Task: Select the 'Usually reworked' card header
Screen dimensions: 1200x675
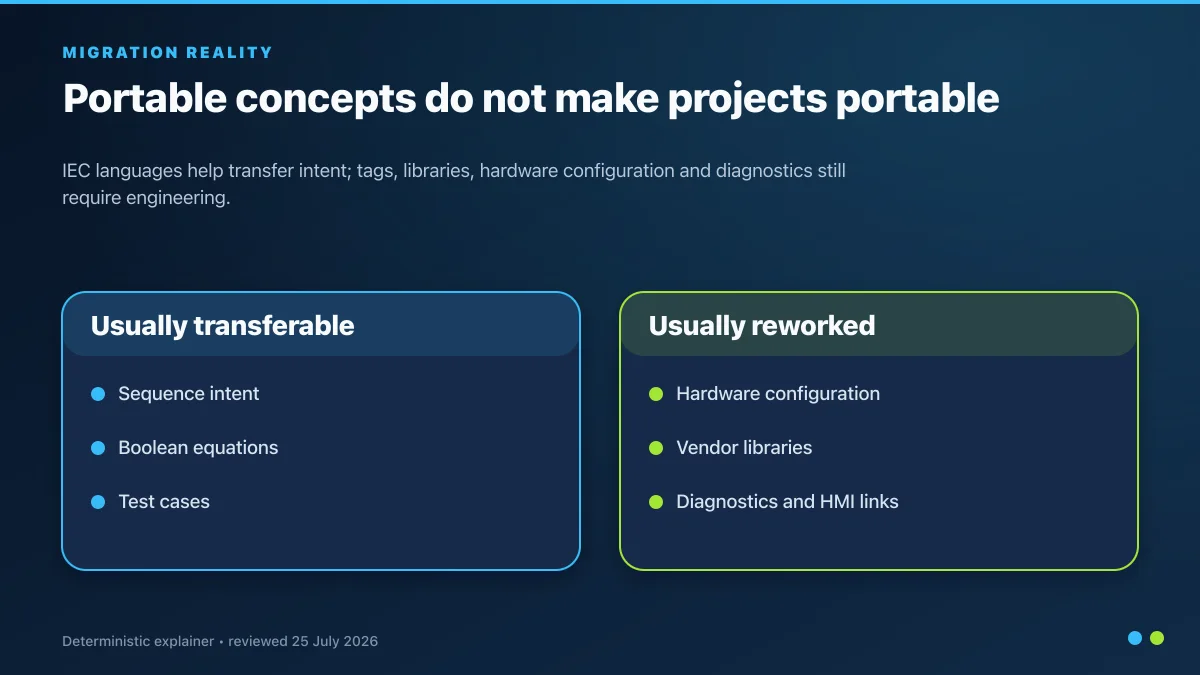Action: [879, 325]
